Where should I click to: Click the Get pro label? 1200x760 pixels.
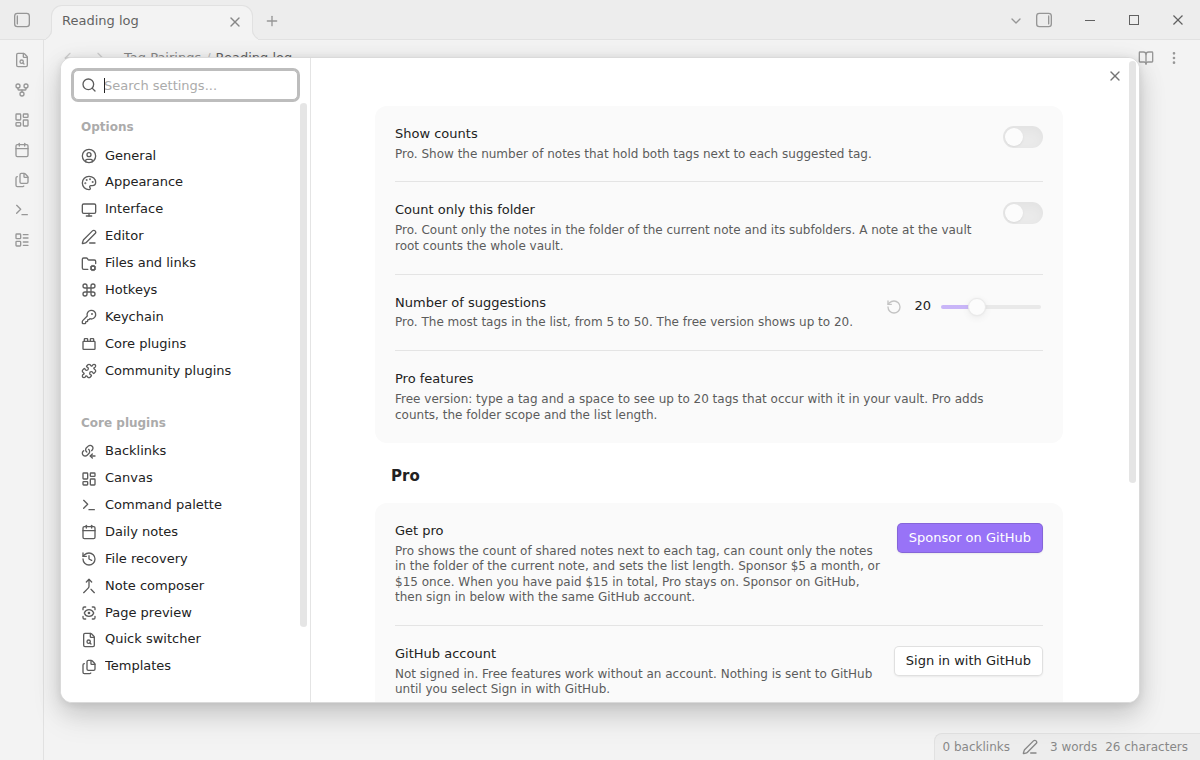[x=419, y=531]
